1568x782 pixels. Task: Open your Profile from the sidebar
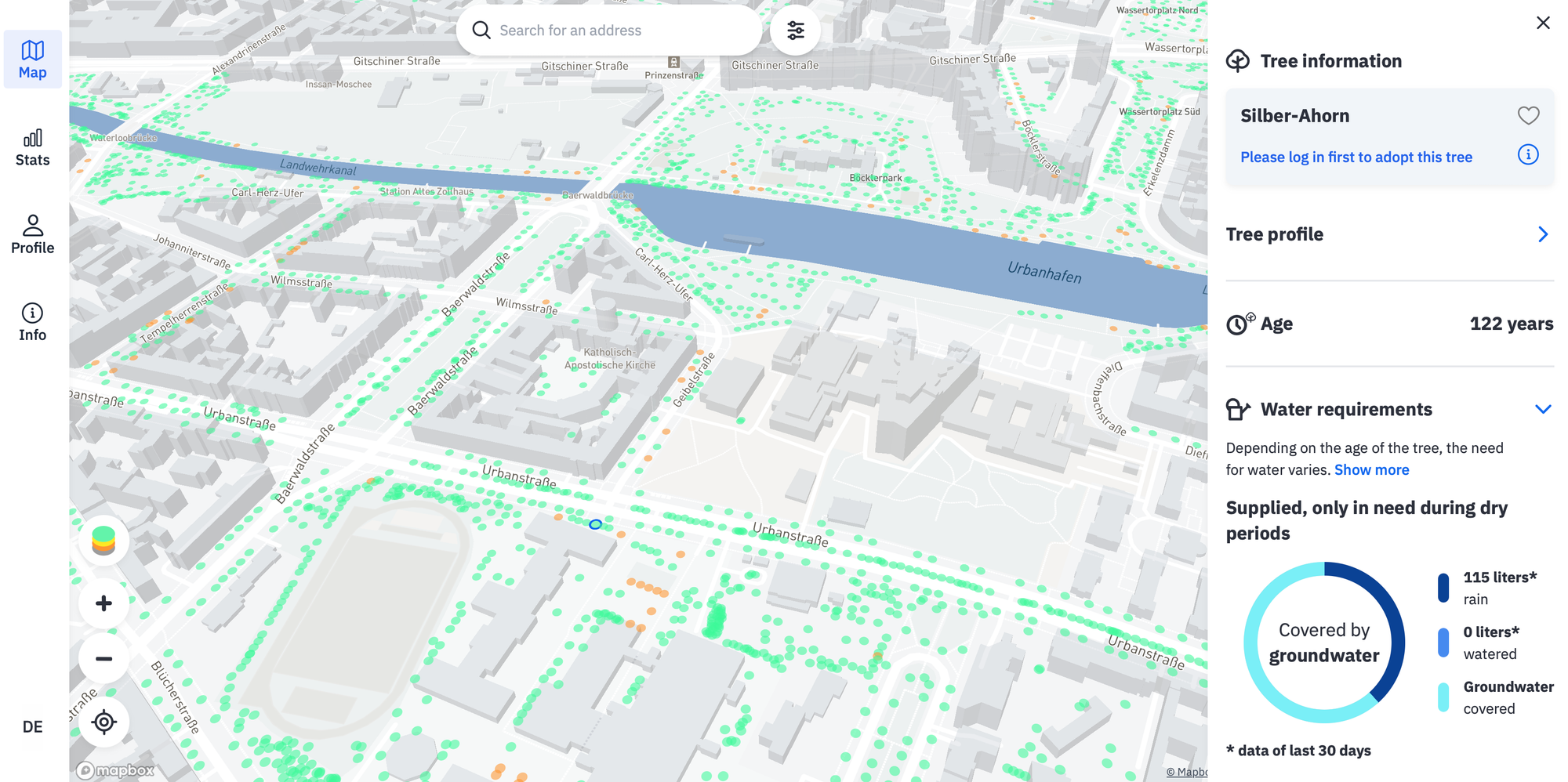(x=32, y=234)
